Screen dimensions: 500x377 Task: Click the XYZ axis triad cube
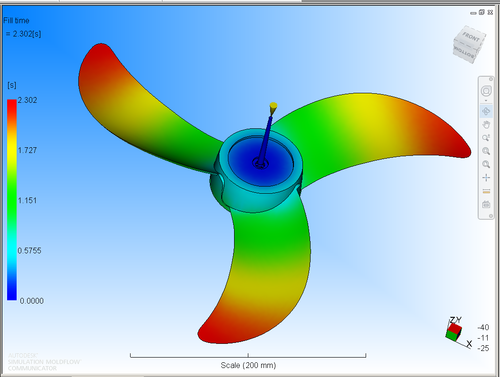(x=454, y=332)
